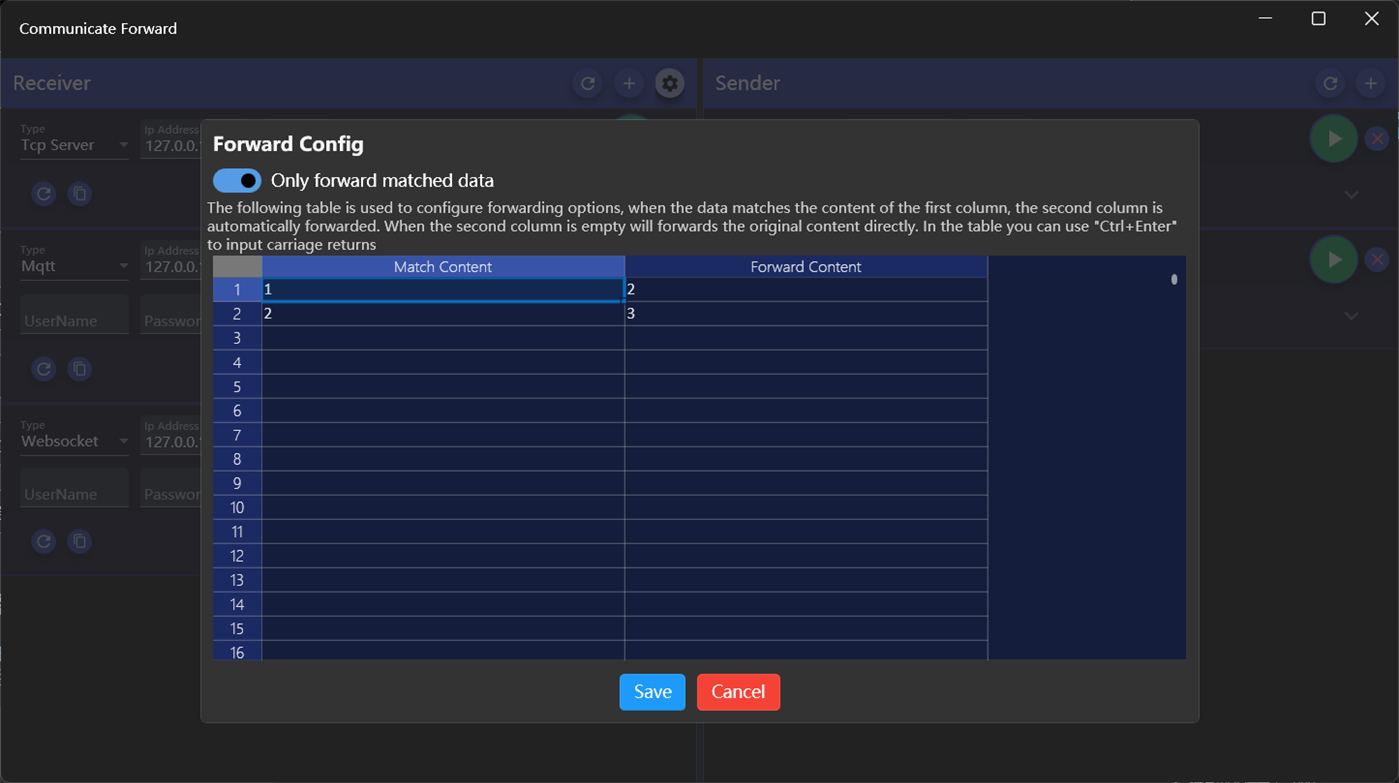
Task: Expand second sender details chevron
Action: point(1351,316)
